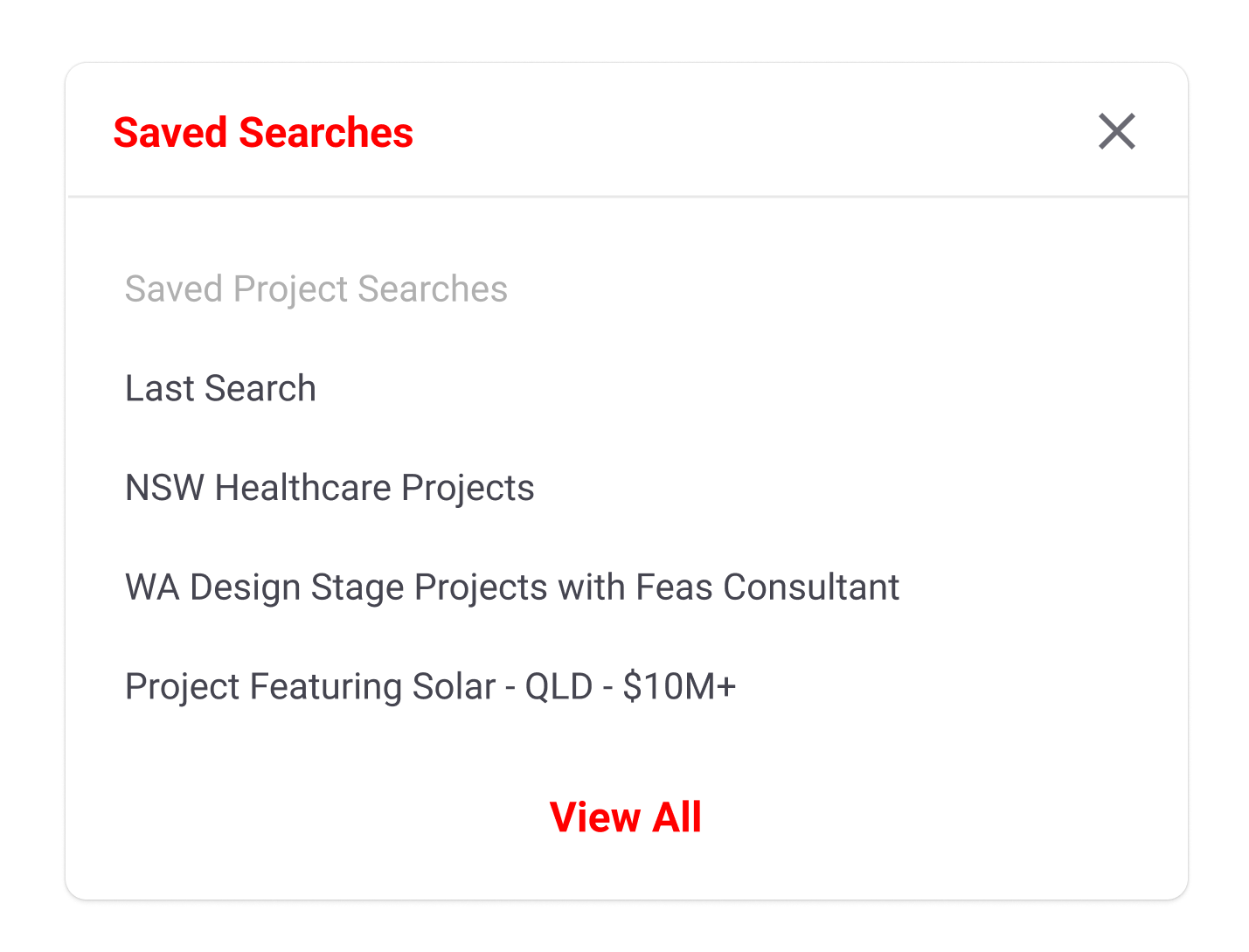Screen dimensions: 1249x952
Task: Select the Last Search list item
Action: (220, 388)
